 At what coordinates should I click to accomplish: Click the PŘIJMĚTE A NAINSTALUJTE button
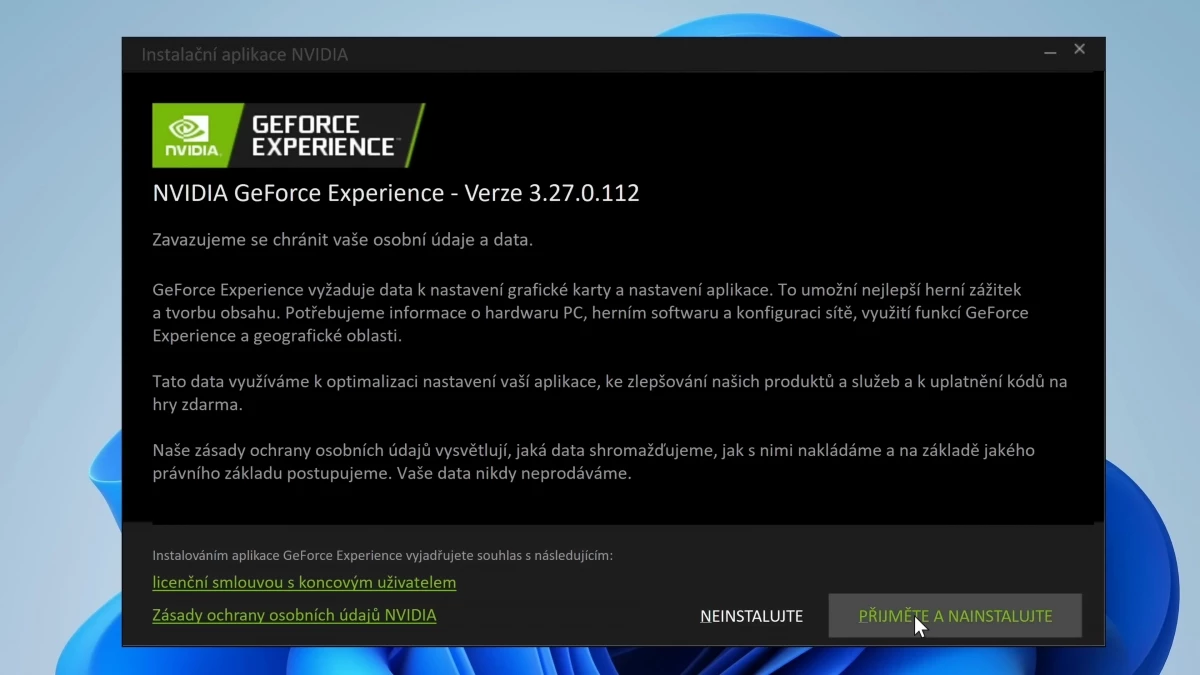point(955,616)
